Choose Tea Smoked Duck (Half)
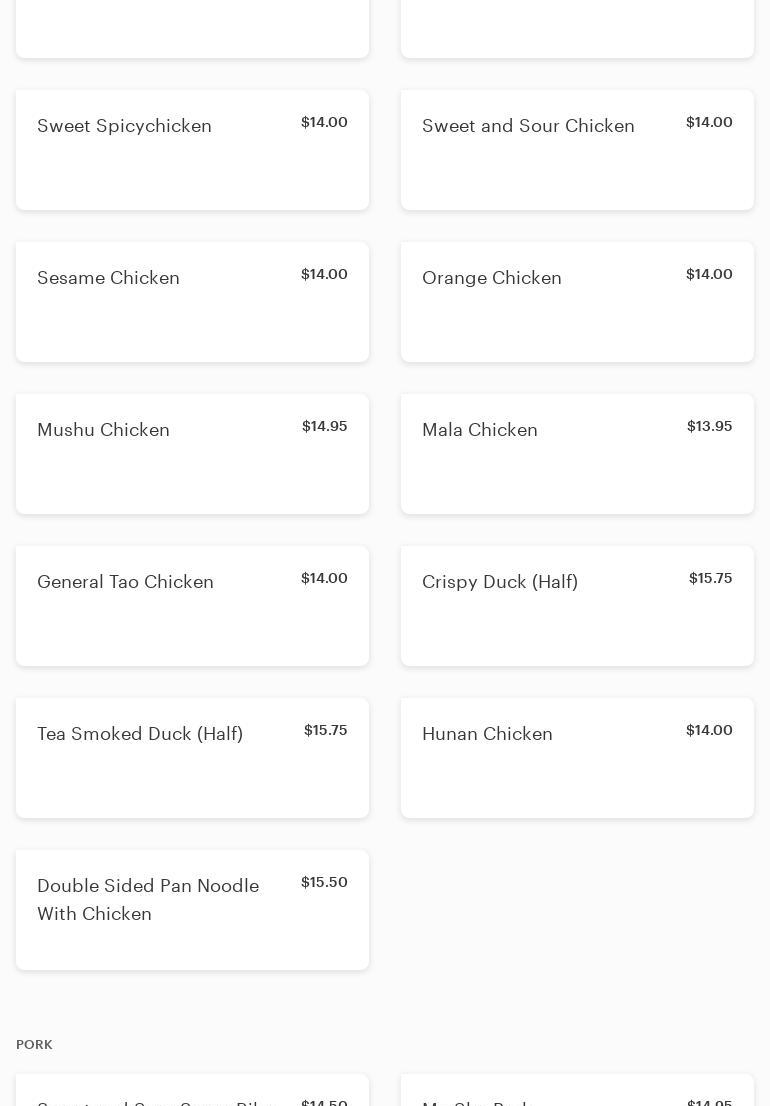770x1106 pixels. click(x=192, y=758)
